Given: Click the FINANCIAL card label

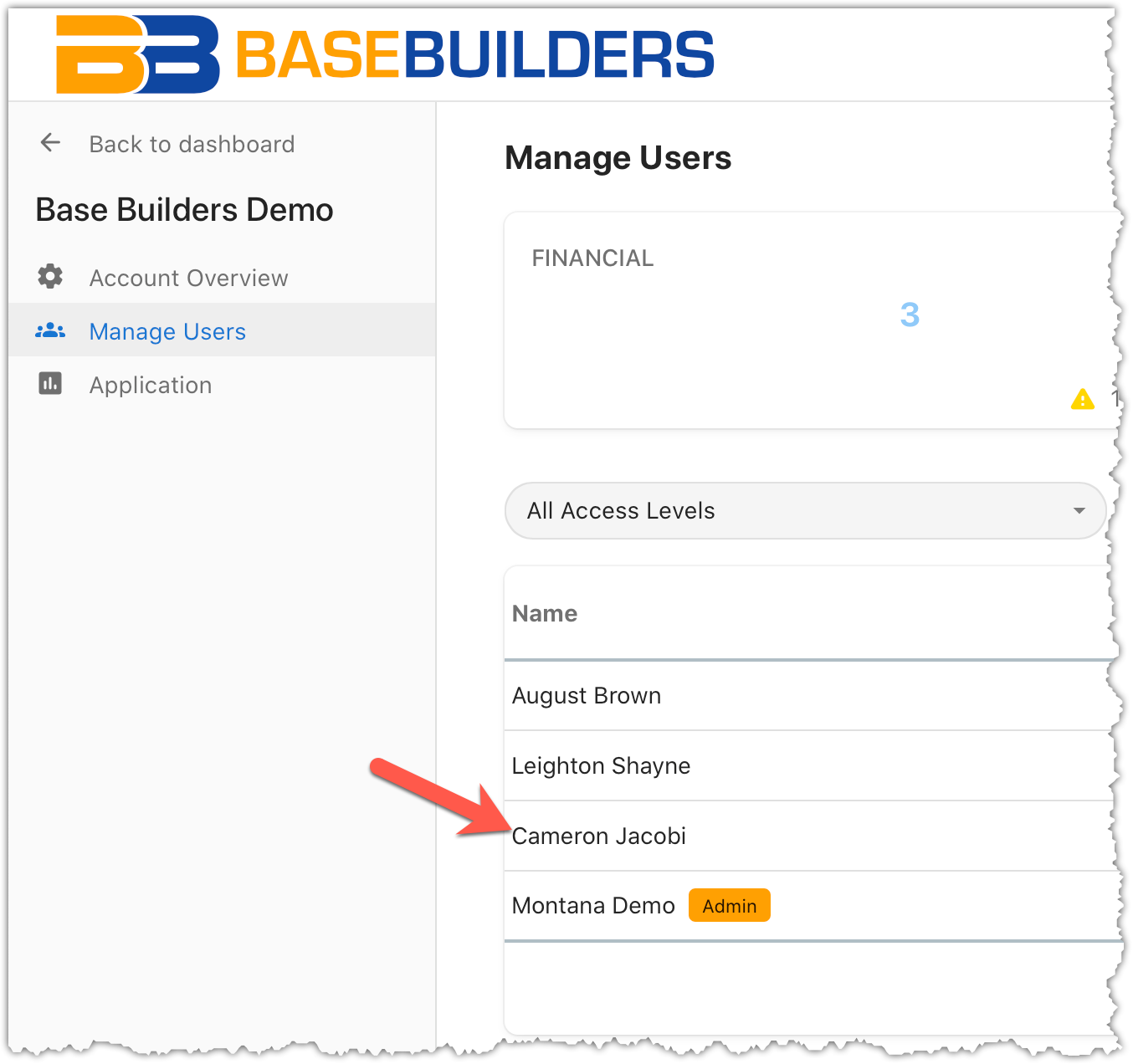Looking at the screenshot, I should (592, 258).
